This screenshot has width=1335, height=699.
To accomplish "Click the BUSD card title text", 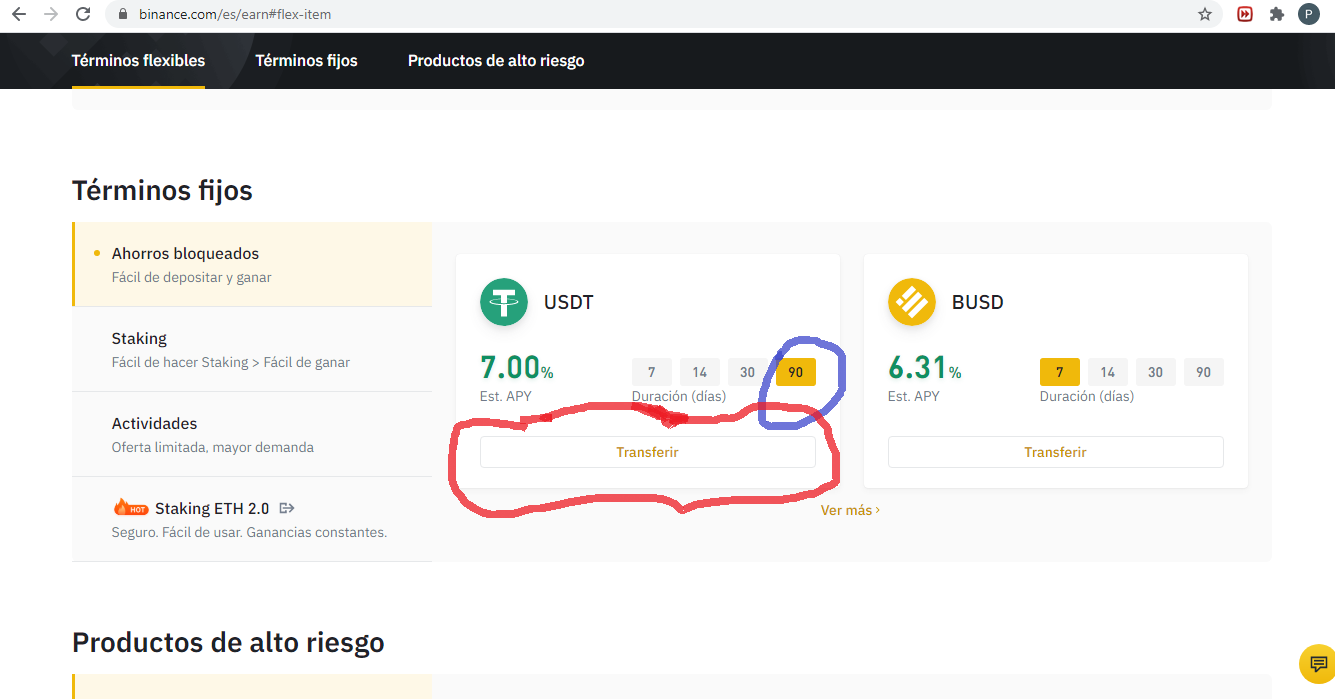I will pos(978,302).
